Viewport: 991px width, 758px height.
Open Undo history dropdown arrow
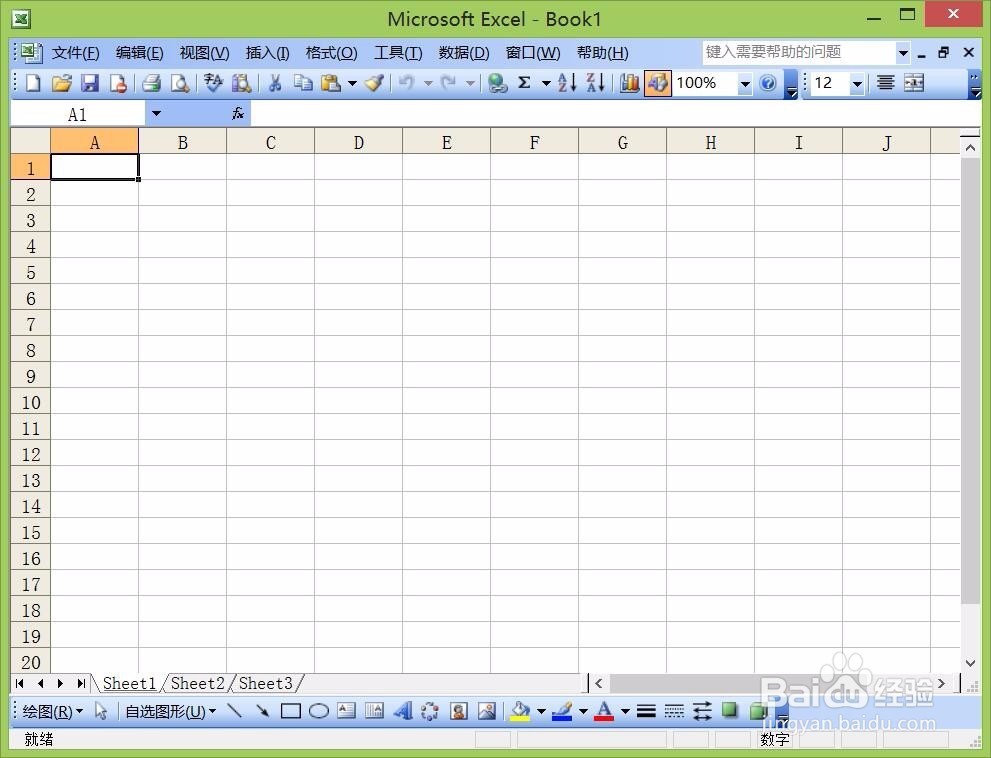coord(428,83)
